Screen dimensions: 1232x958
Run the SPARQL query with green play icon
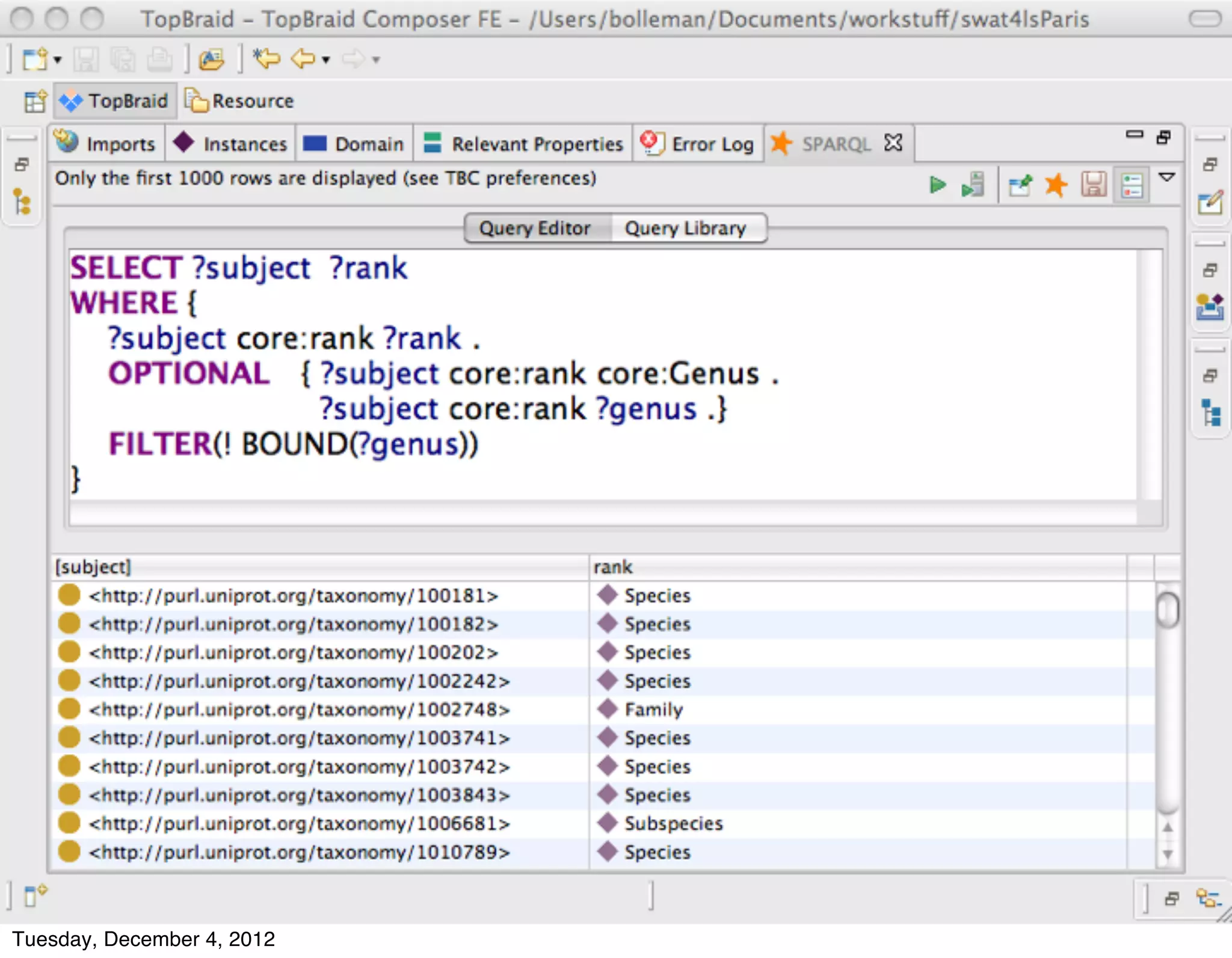coord(937,185)
